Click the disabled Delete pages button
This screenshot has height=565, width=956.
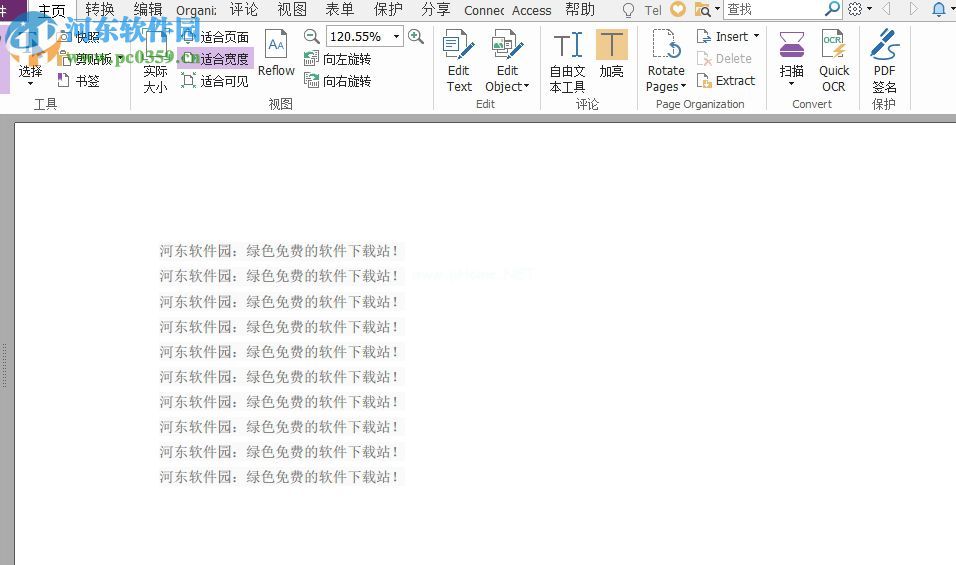(x=725, y=59)
